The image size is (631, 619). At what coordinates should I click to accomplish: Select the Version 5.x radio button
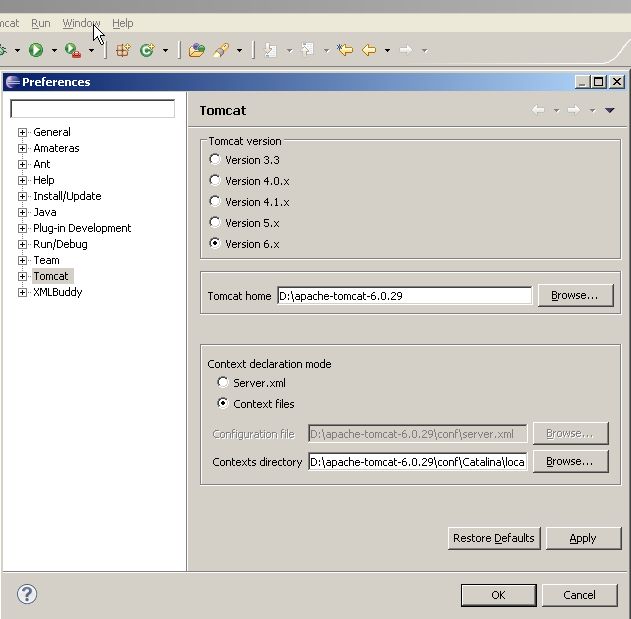215,223
